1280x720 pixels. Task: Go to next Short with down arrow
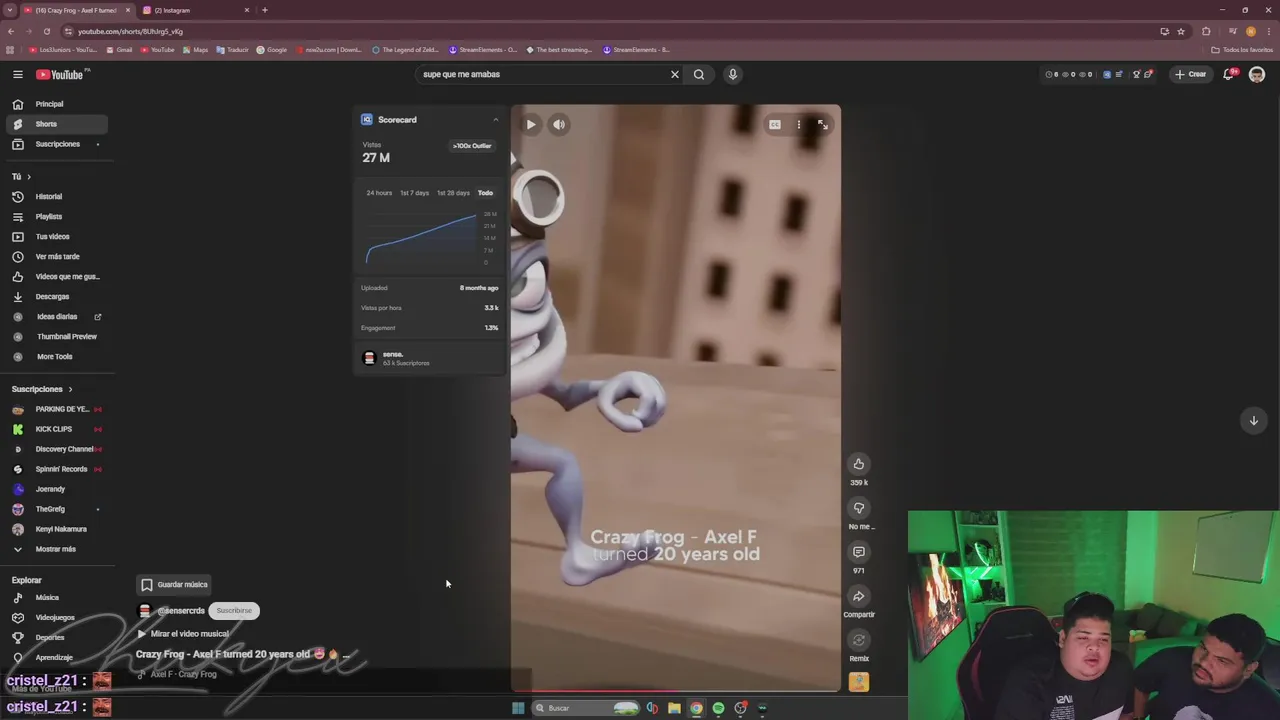(x=1254, y=421)
